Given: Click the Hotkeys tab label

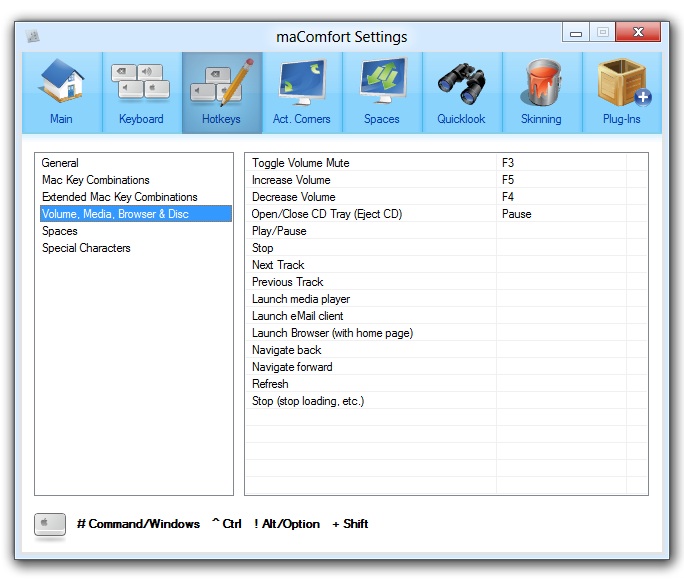Looking at the screenshot, I should [x=221, y=119].
